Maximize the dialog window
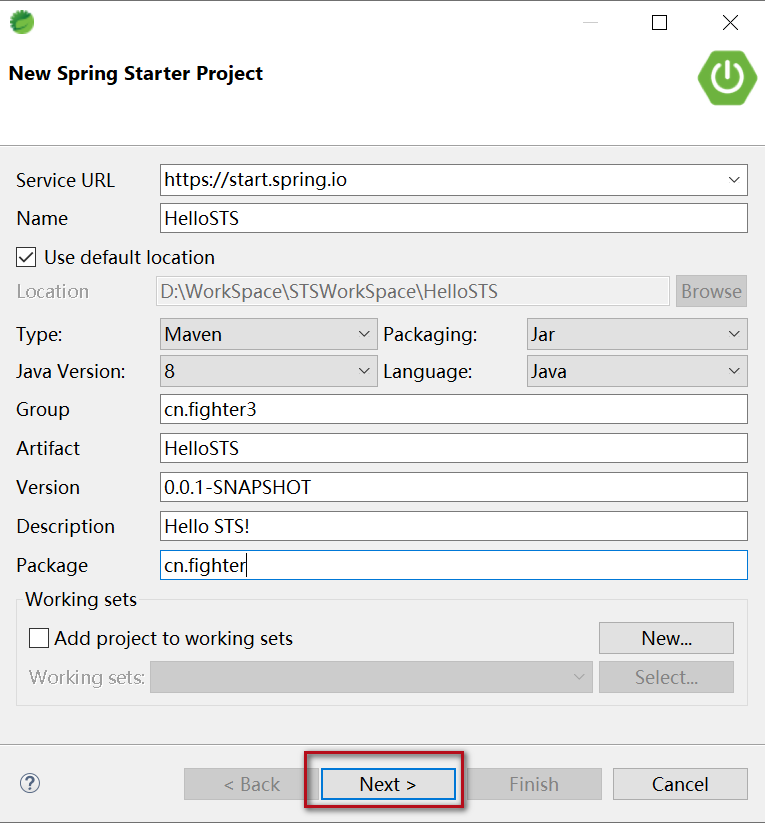 coord(659,22)
